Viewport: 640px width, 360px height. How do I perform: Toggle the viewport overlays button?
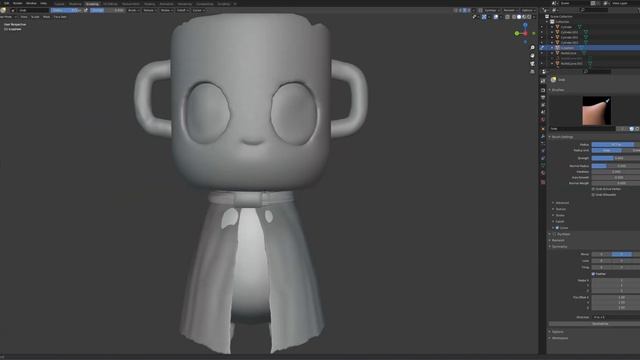pyautogui.click(x=496, y=17)
